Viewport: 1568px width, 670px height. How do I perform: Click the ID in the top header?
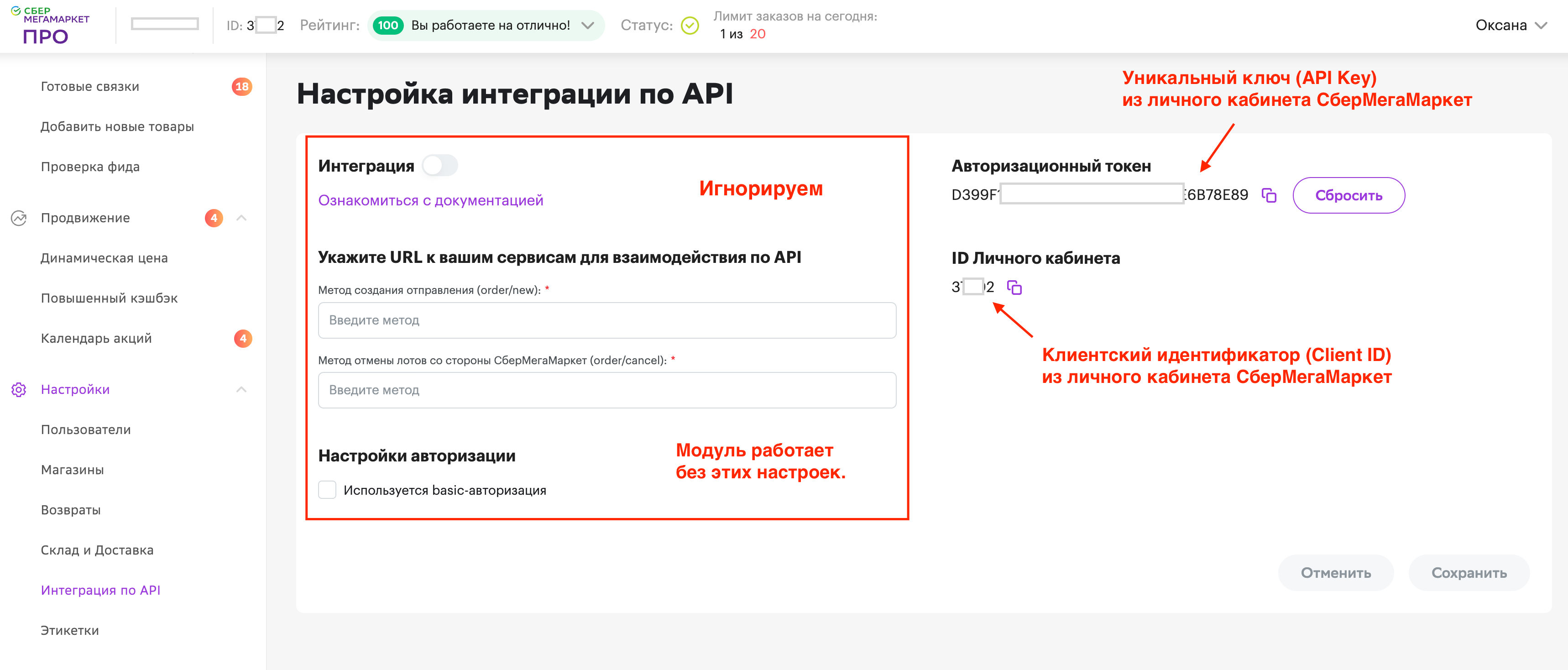click(x=255, y=26)
